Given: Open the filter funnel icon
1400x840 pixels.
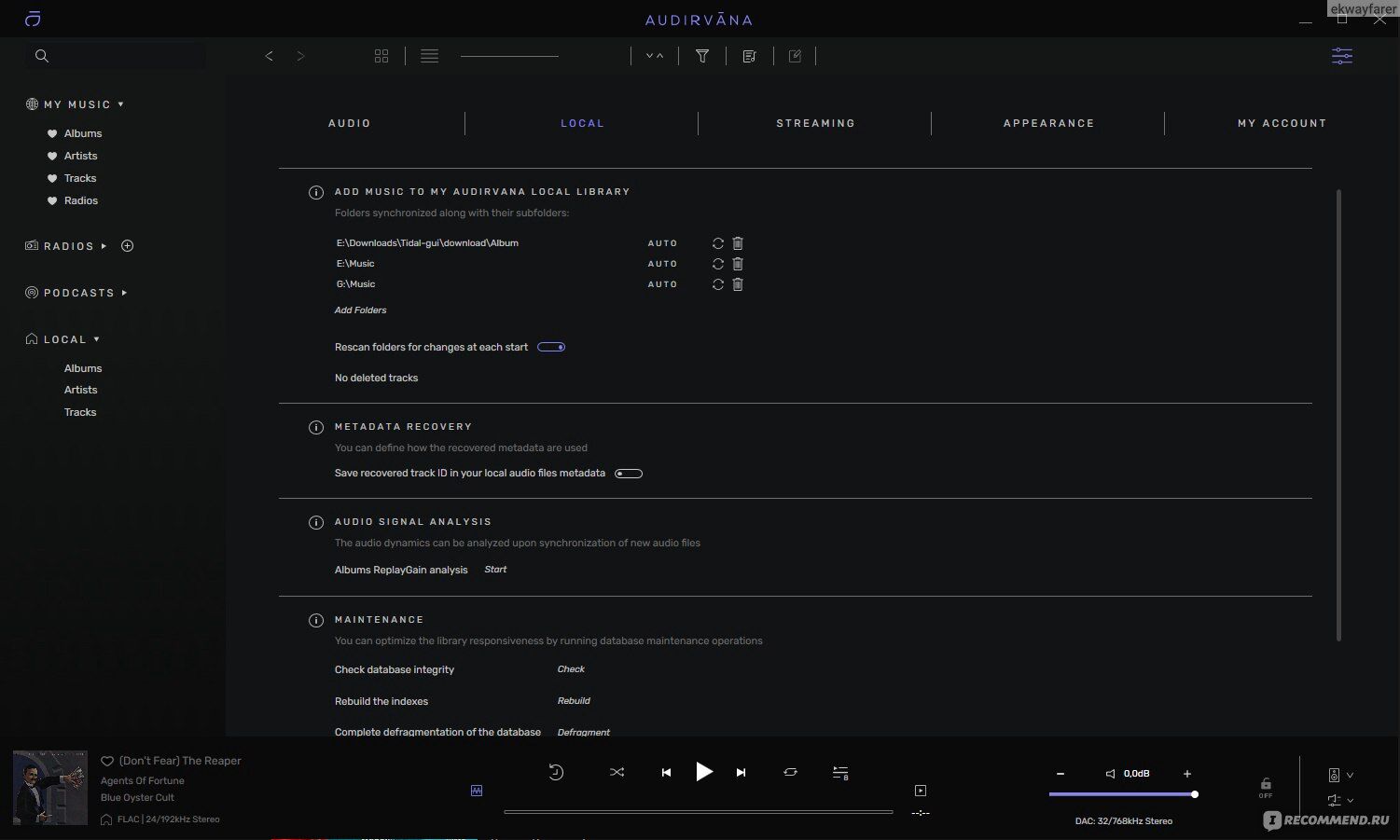Looking at the screenshot, I should (702, 56).
